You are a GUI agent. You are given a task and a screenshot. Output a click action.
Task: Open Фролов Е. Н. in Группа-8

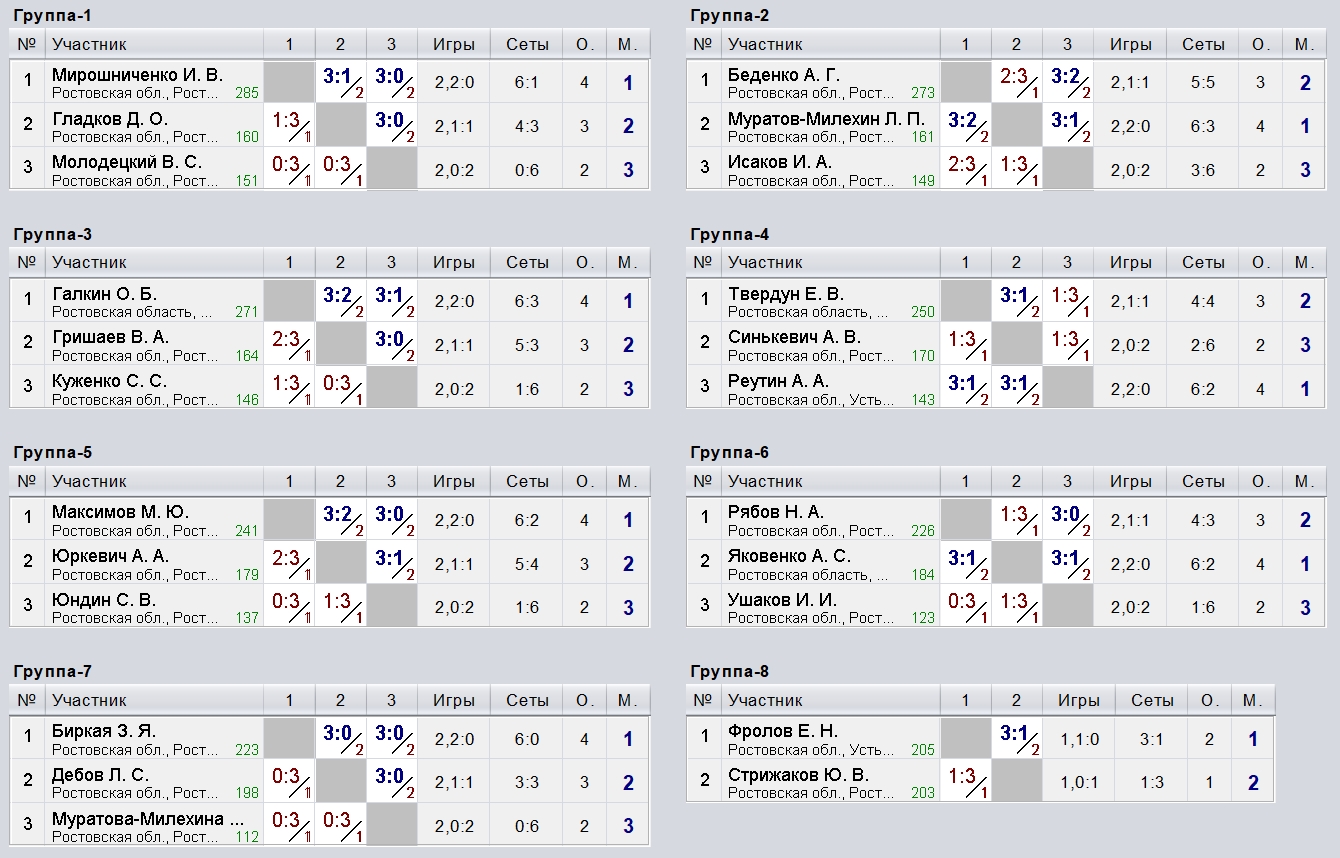(783, 731)
